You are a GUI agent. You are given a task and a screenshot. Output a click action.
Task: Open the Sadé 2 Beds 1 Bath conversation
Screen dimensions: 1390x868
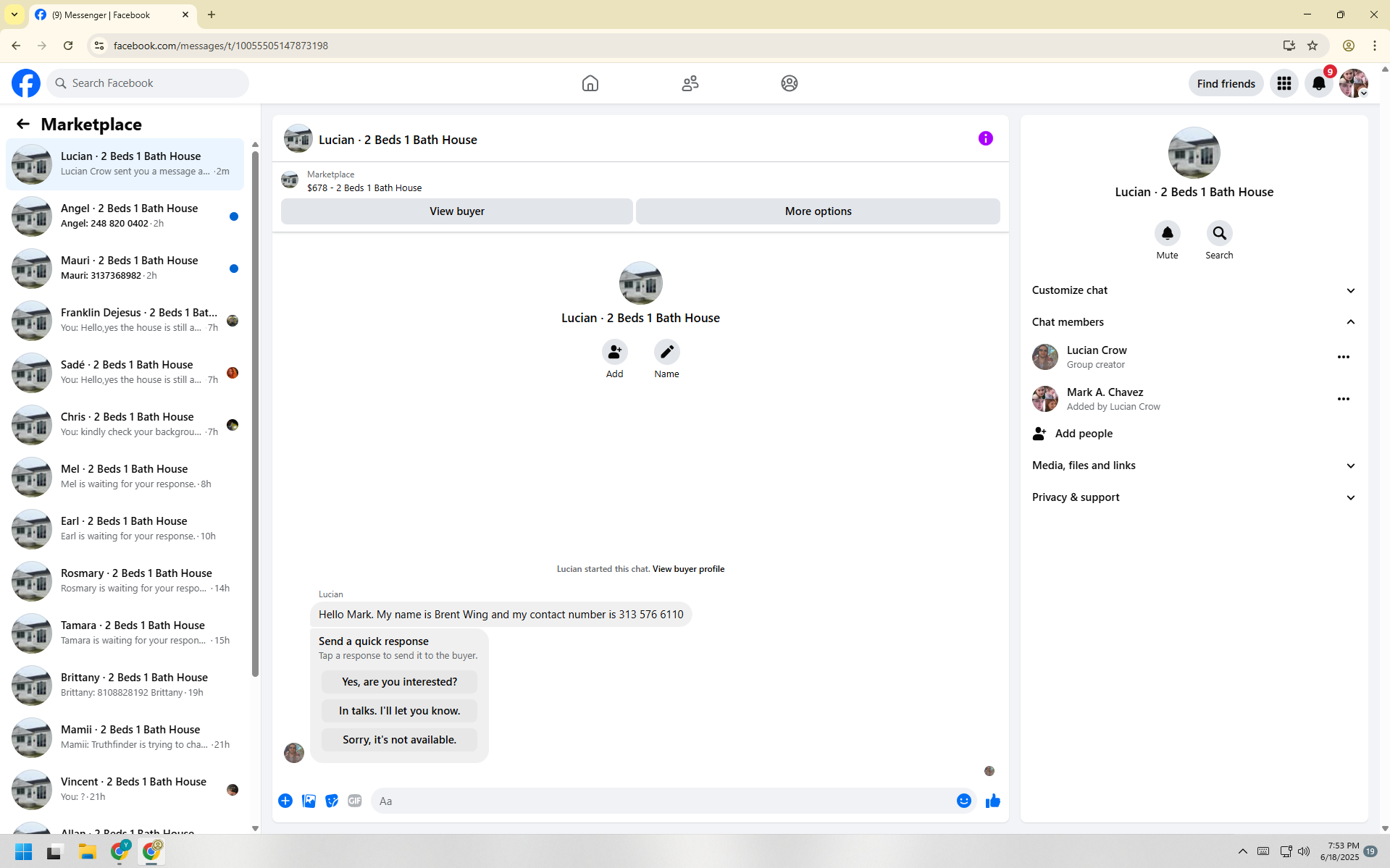tap(125, 373)
